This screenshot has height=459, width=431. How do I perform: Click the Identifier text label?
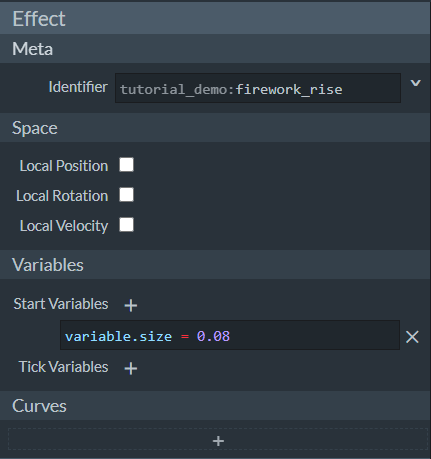tap(78, 87)
